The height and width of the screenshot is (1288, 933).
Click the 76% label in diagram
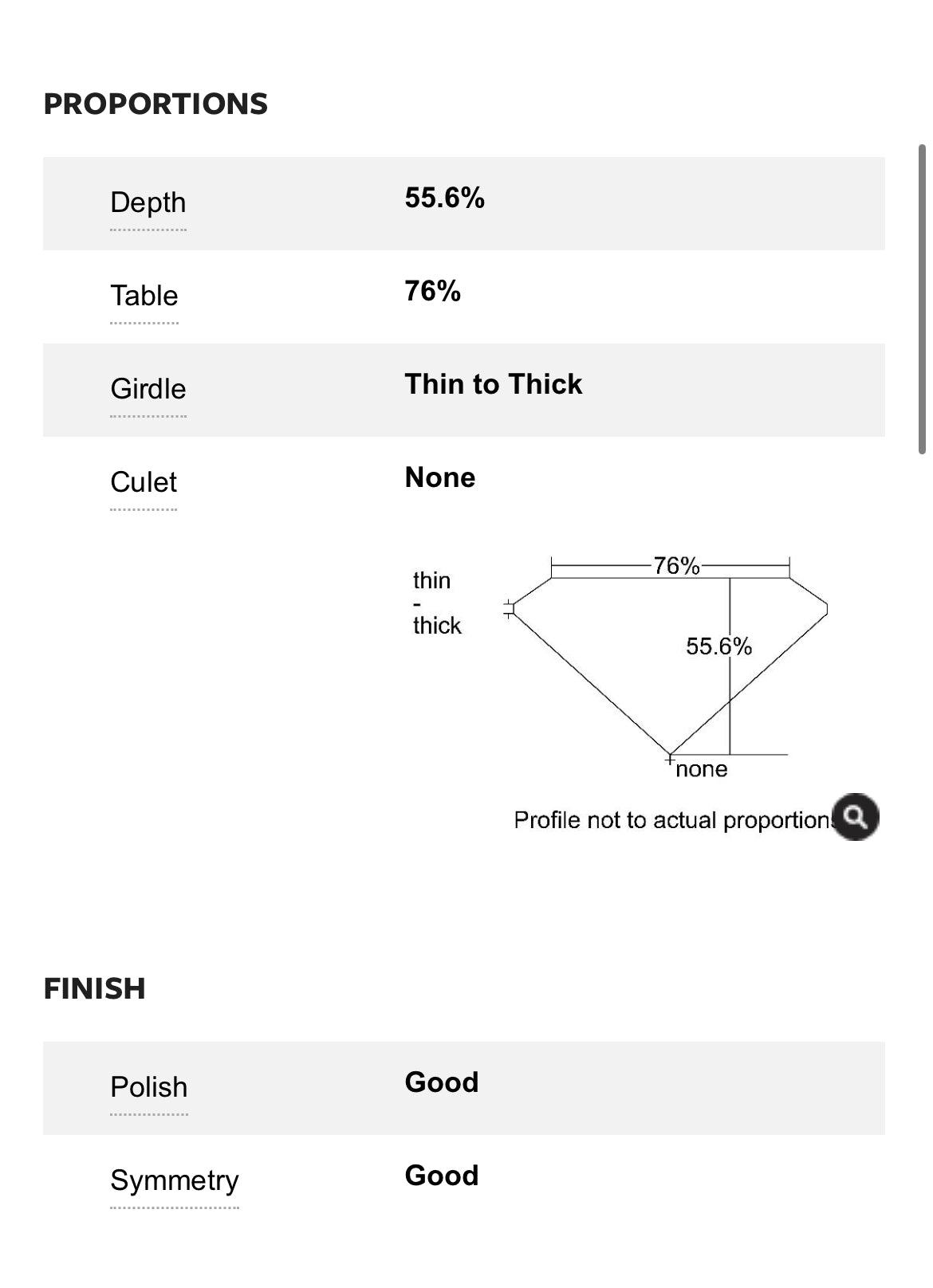676,566
